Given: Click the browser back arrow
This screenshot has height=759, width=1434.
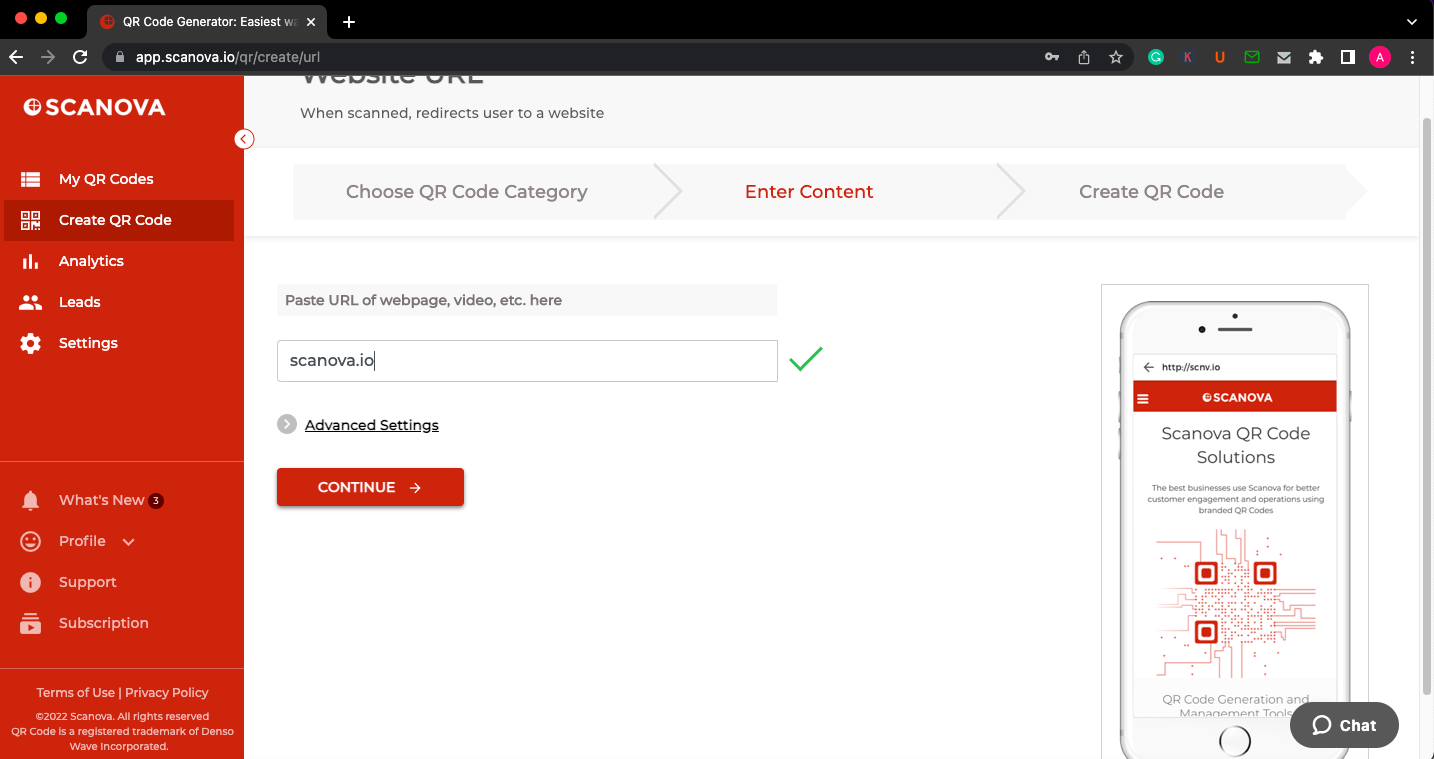Looking at the screenshot, I should [16, 57].
